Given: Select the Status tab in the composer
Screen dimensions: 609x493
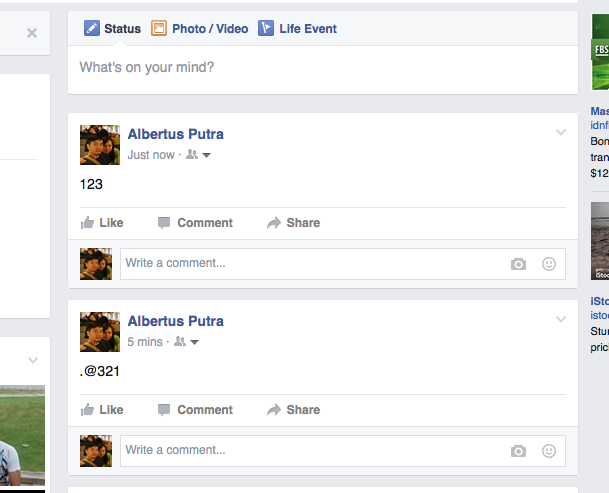Looking at the screenshot, I should pyautogui.click(x=112, y=28).
